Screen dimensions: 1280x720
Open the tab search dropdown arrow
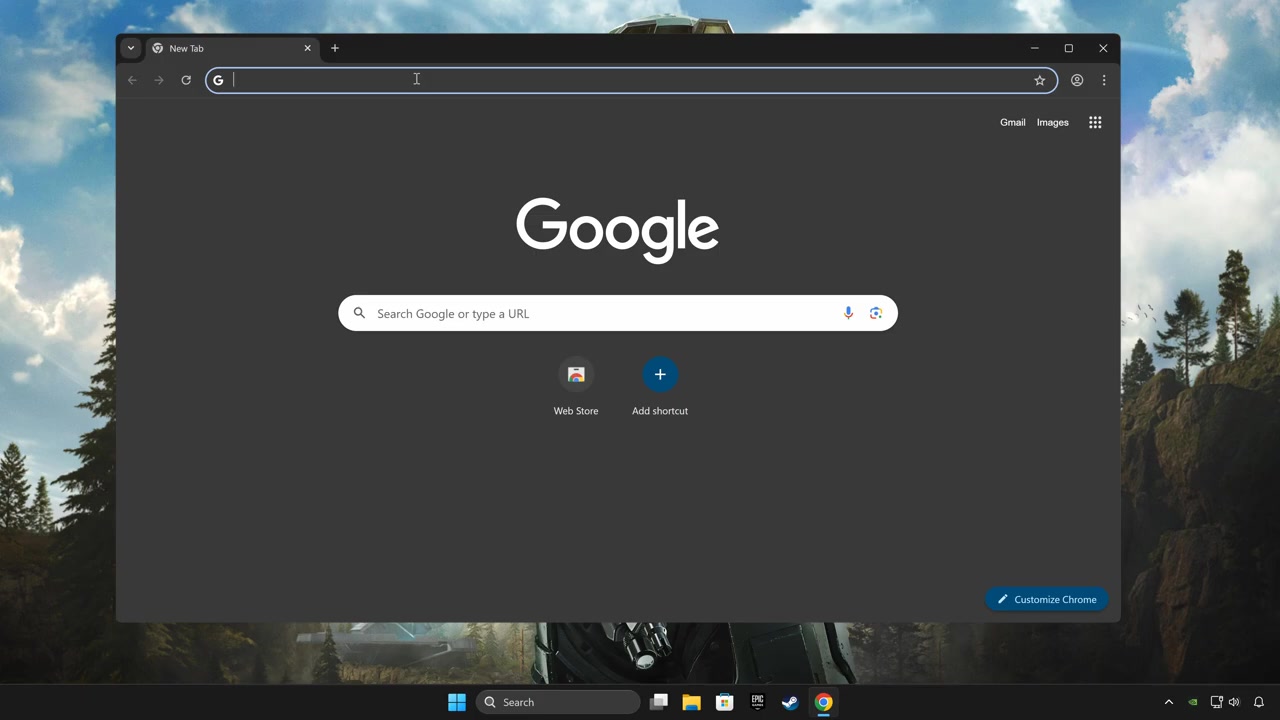coord(131,48)
